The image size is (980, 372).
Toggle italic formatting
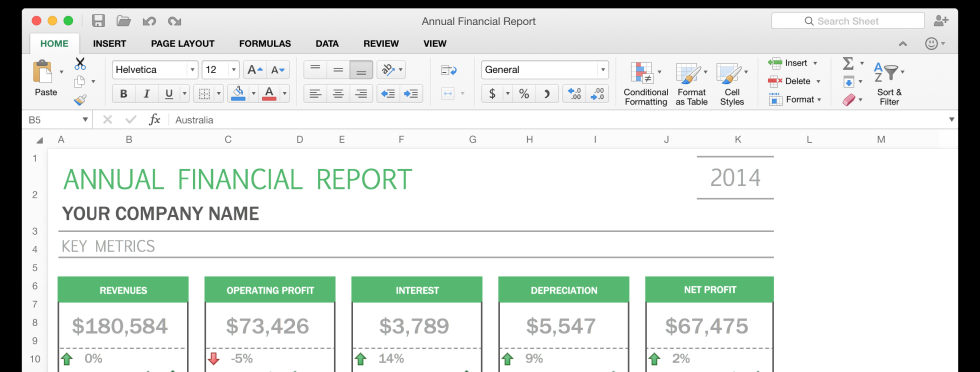point(146,94)
